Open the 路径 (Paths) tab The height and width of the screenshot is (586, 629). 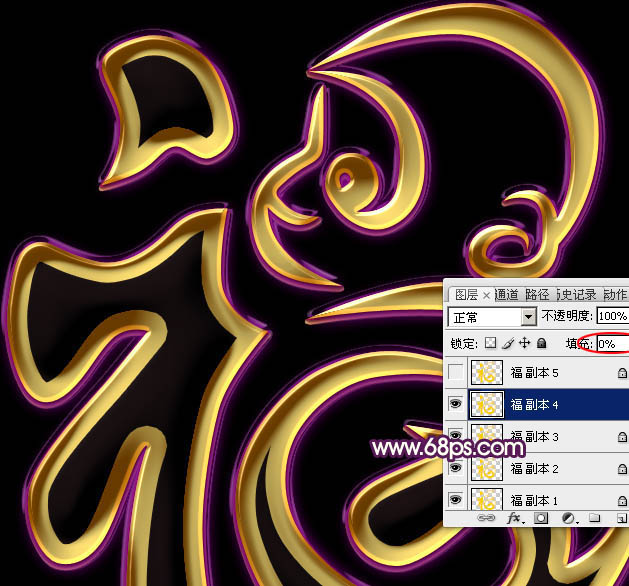[537, 295]
